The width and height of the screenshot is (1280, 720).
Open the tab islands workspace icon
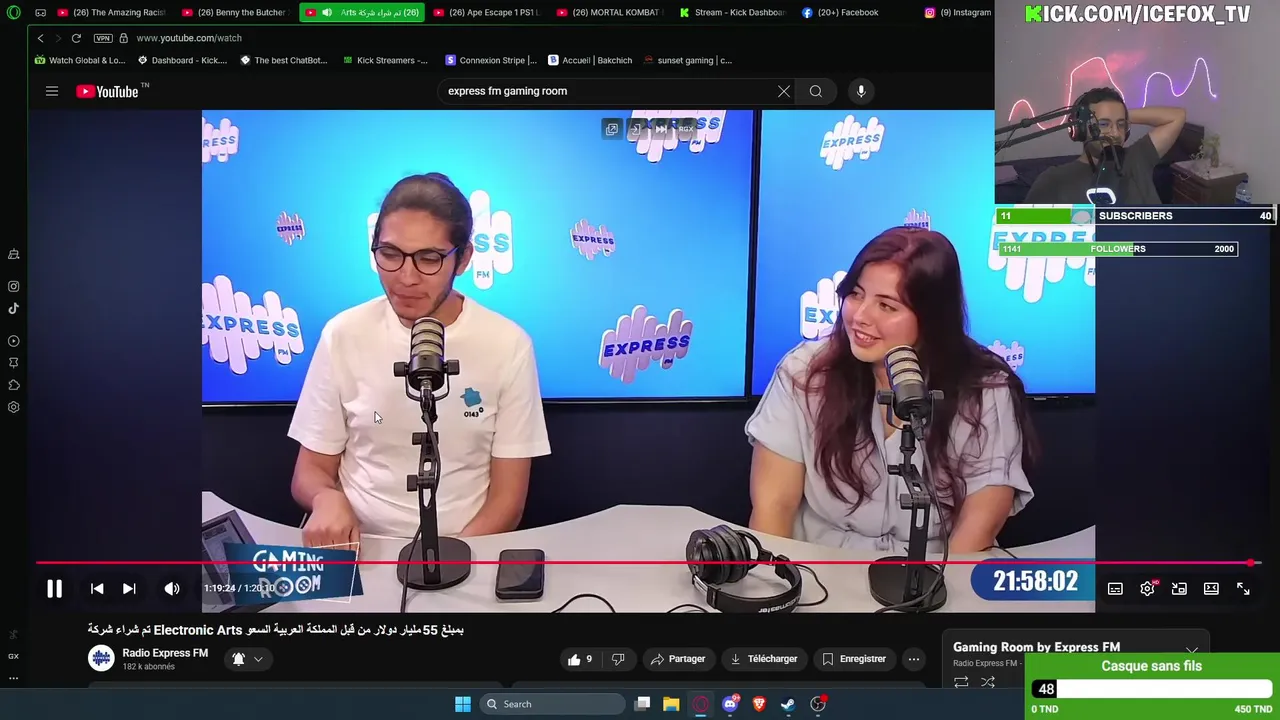tap(40, 12)
